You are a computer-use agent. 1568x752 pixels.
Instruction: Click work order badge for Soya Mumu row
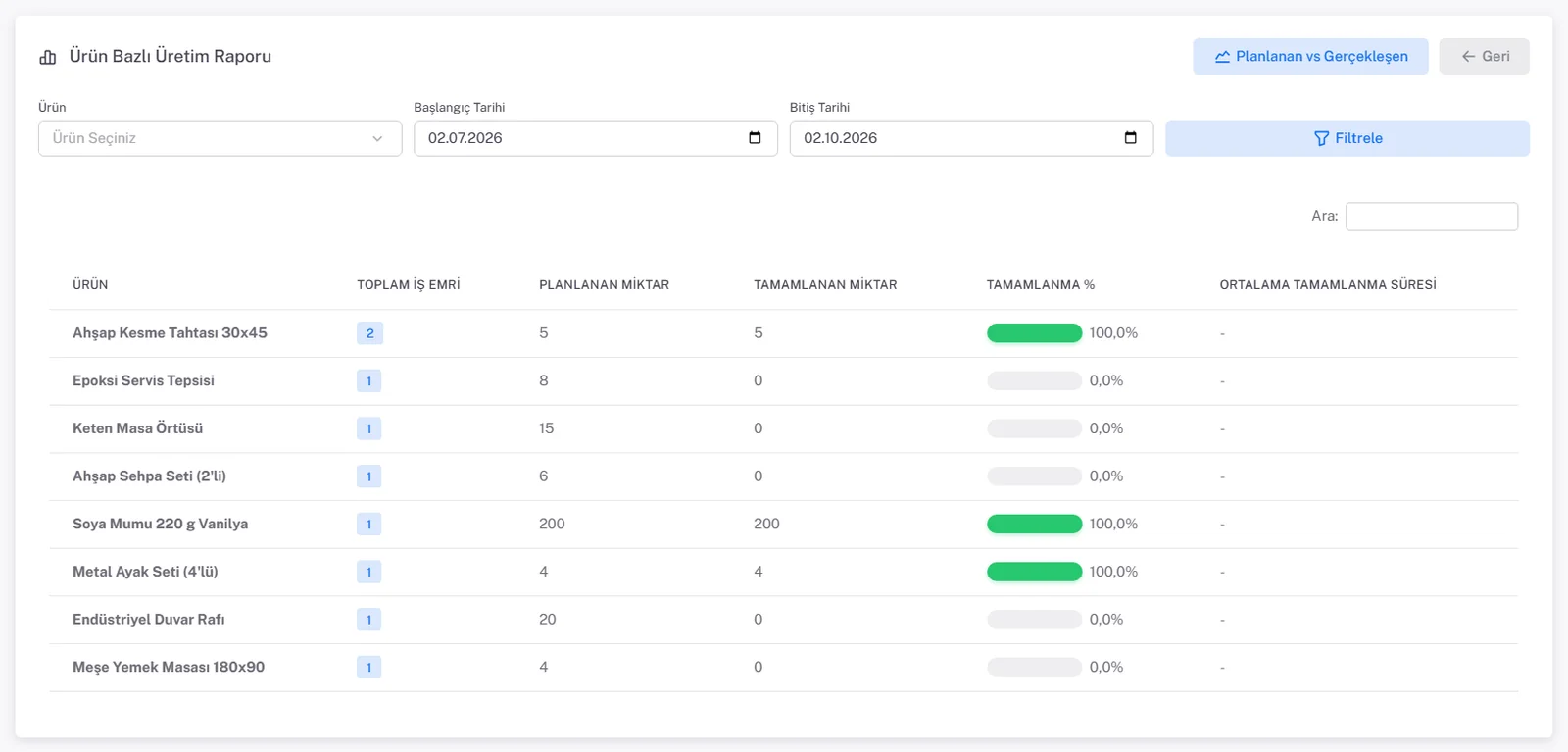pyautogui.click(x=368, y=525)
